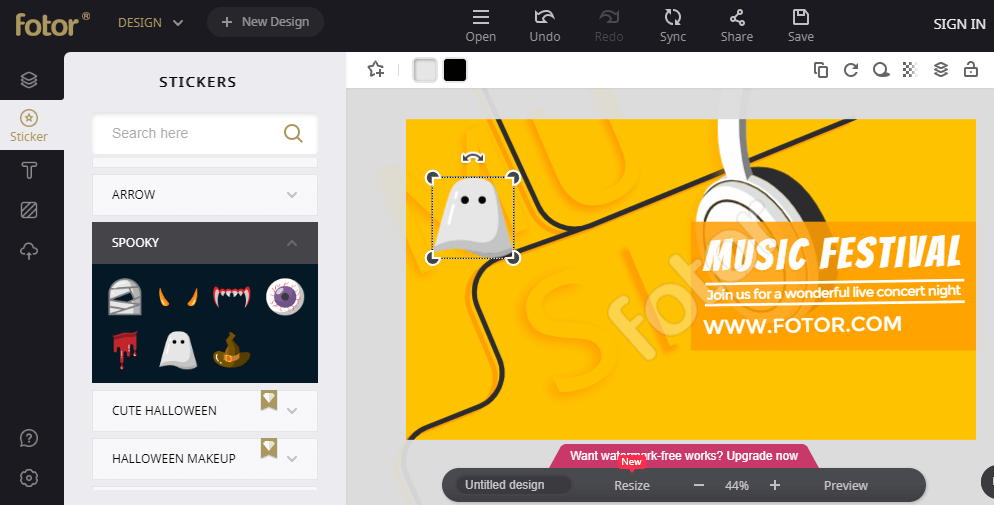
Task: Click Open in top toolbar
Action: [481, 26]
